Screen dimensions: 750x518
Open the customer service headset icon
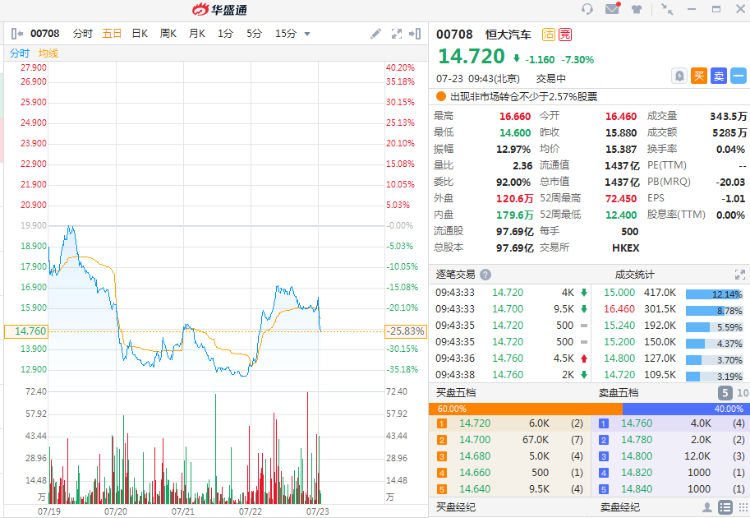[x=587, y=9]
